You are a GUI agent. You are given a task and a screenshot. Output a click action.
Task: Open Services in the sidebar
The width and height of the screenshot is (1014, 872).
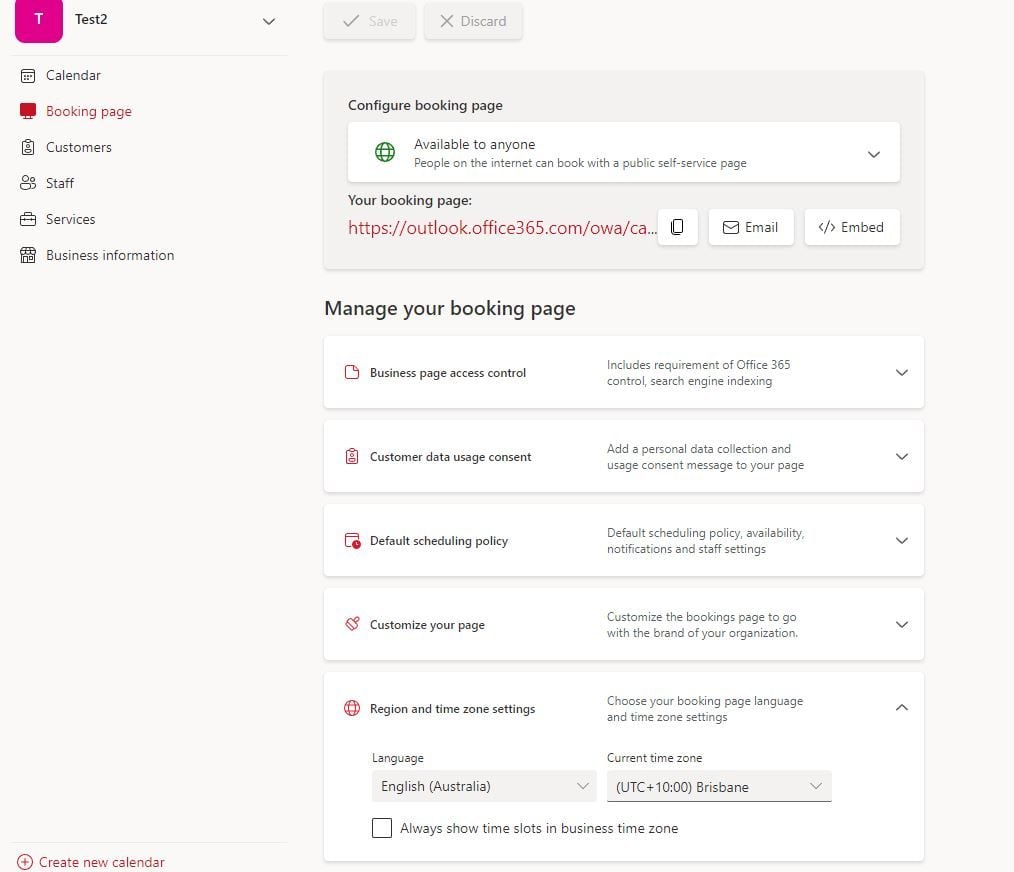[70, 219]
